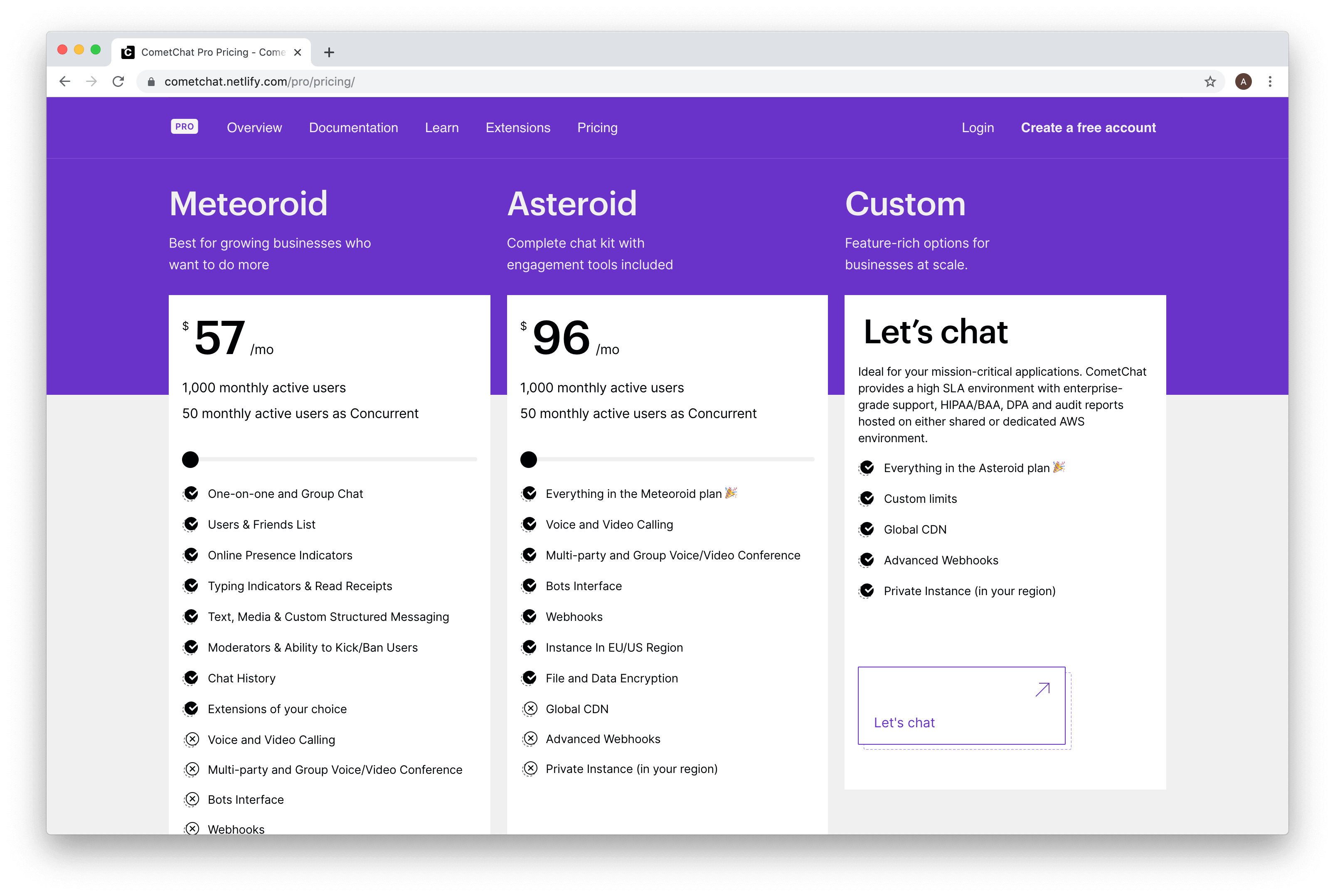This screenshot has width=1335, height=896.
Task: Click 'Typing Indicators & Read Receipts' text
Action: click(x=300, y=586)
